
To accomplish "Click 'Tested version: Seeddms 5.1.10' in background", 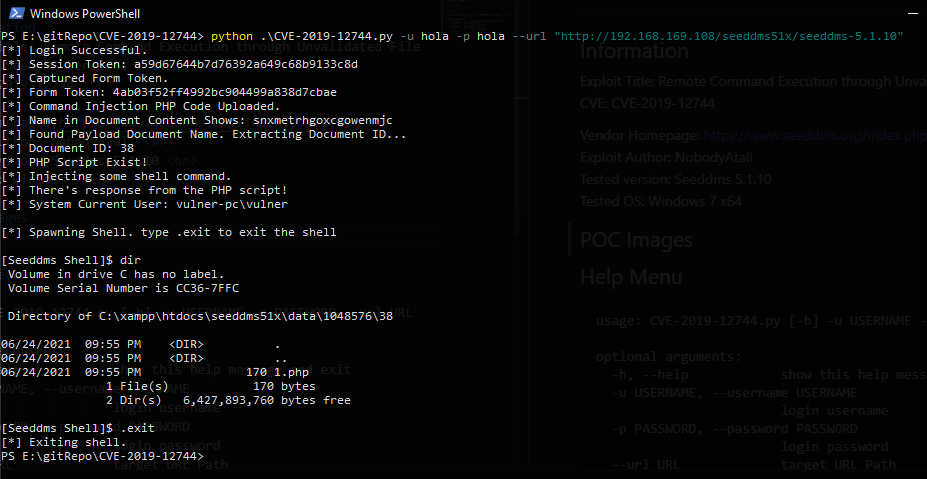I will [x=676, y=179].
